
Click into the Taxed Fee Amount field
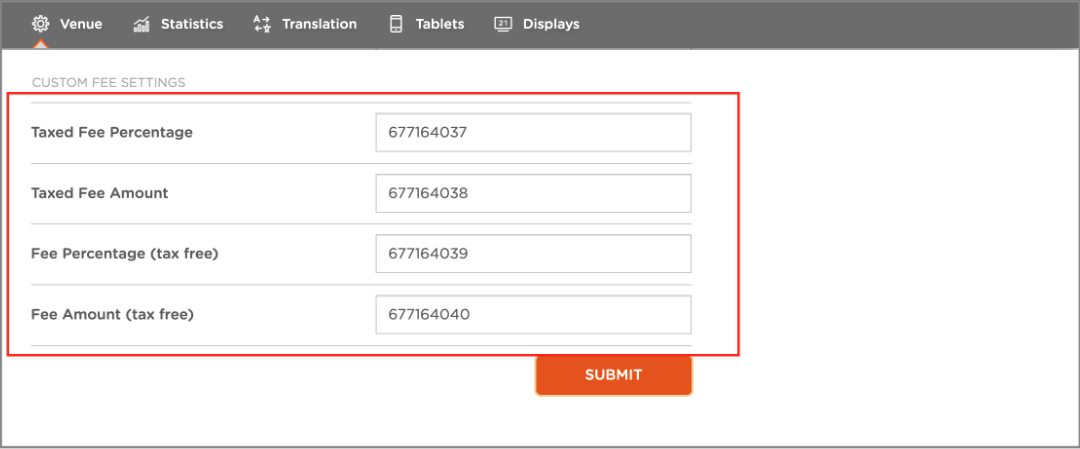(533, 194)
